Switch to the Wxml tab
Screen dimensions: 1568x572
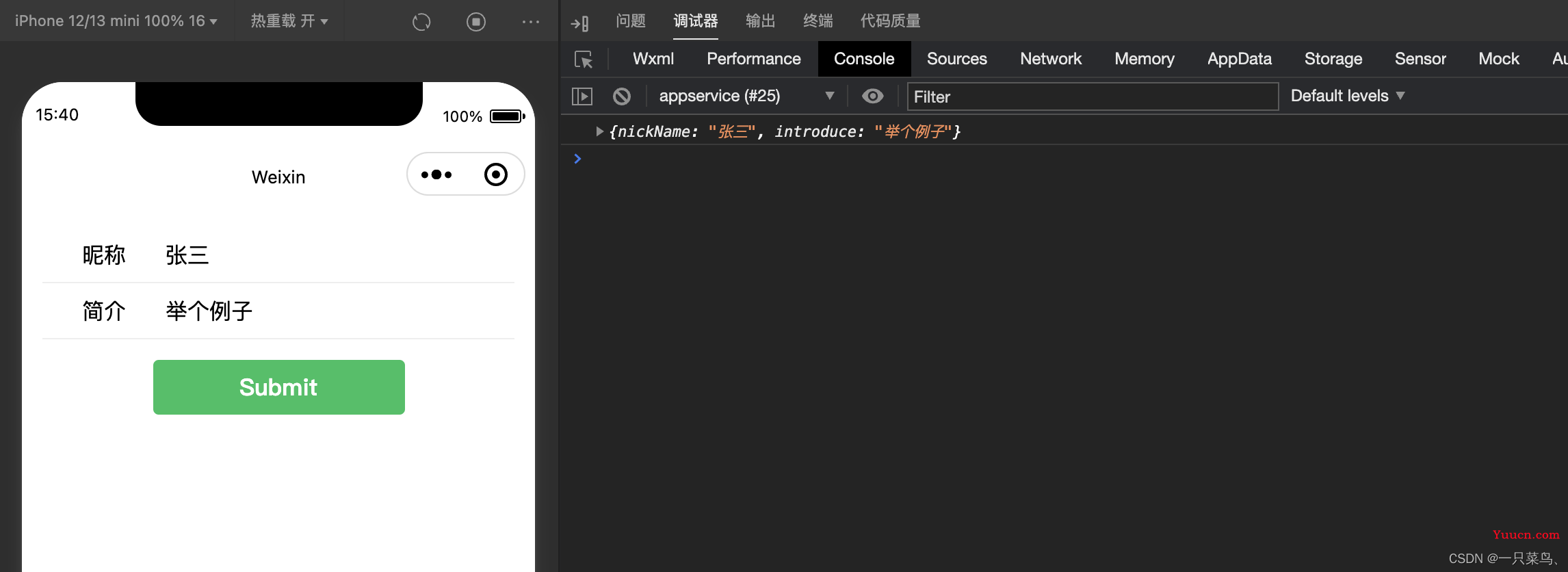[653, 59]
